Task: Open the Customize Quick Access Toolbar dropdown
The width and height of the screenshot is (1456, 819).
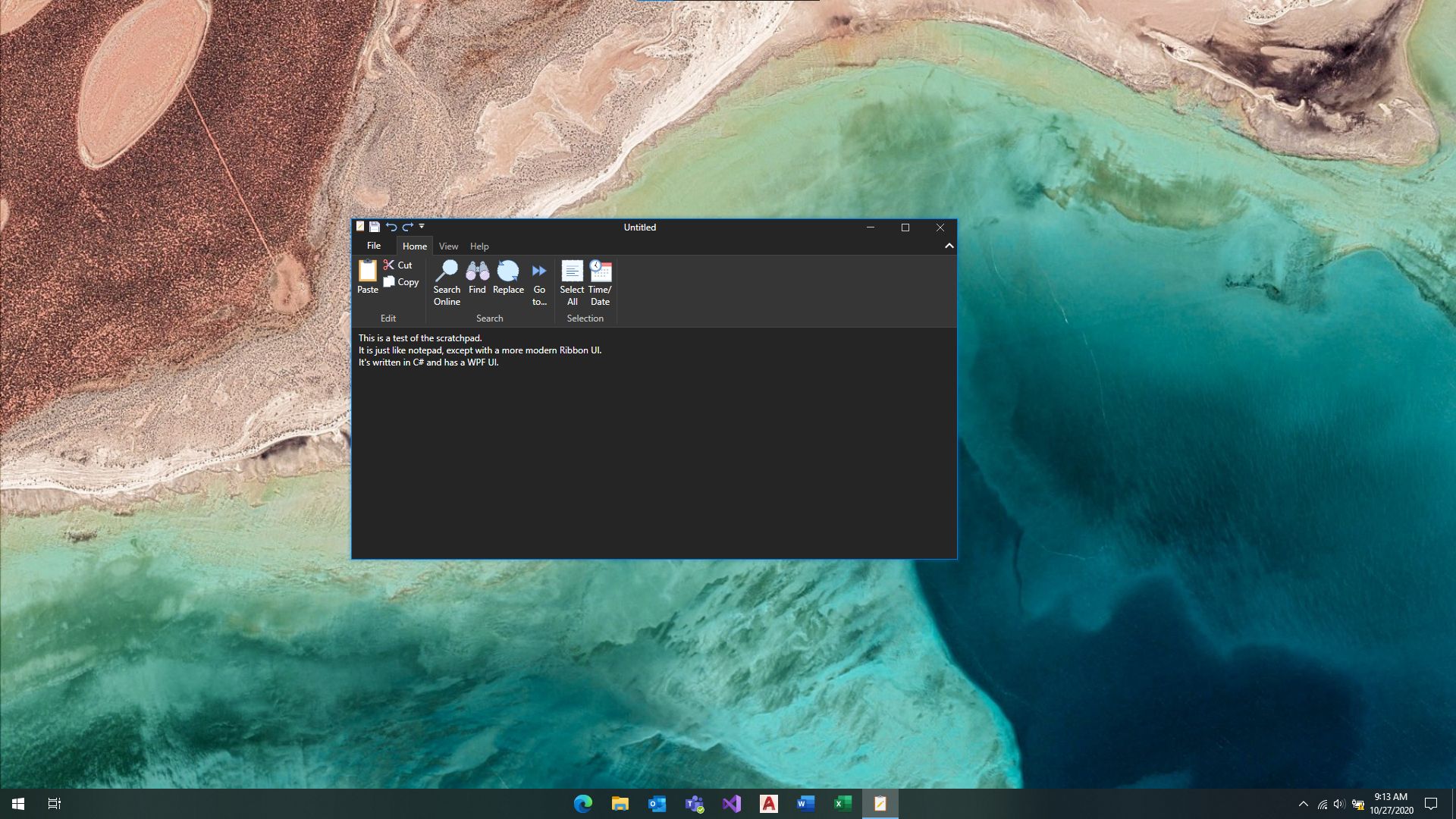Action: (x=422, y=227)
